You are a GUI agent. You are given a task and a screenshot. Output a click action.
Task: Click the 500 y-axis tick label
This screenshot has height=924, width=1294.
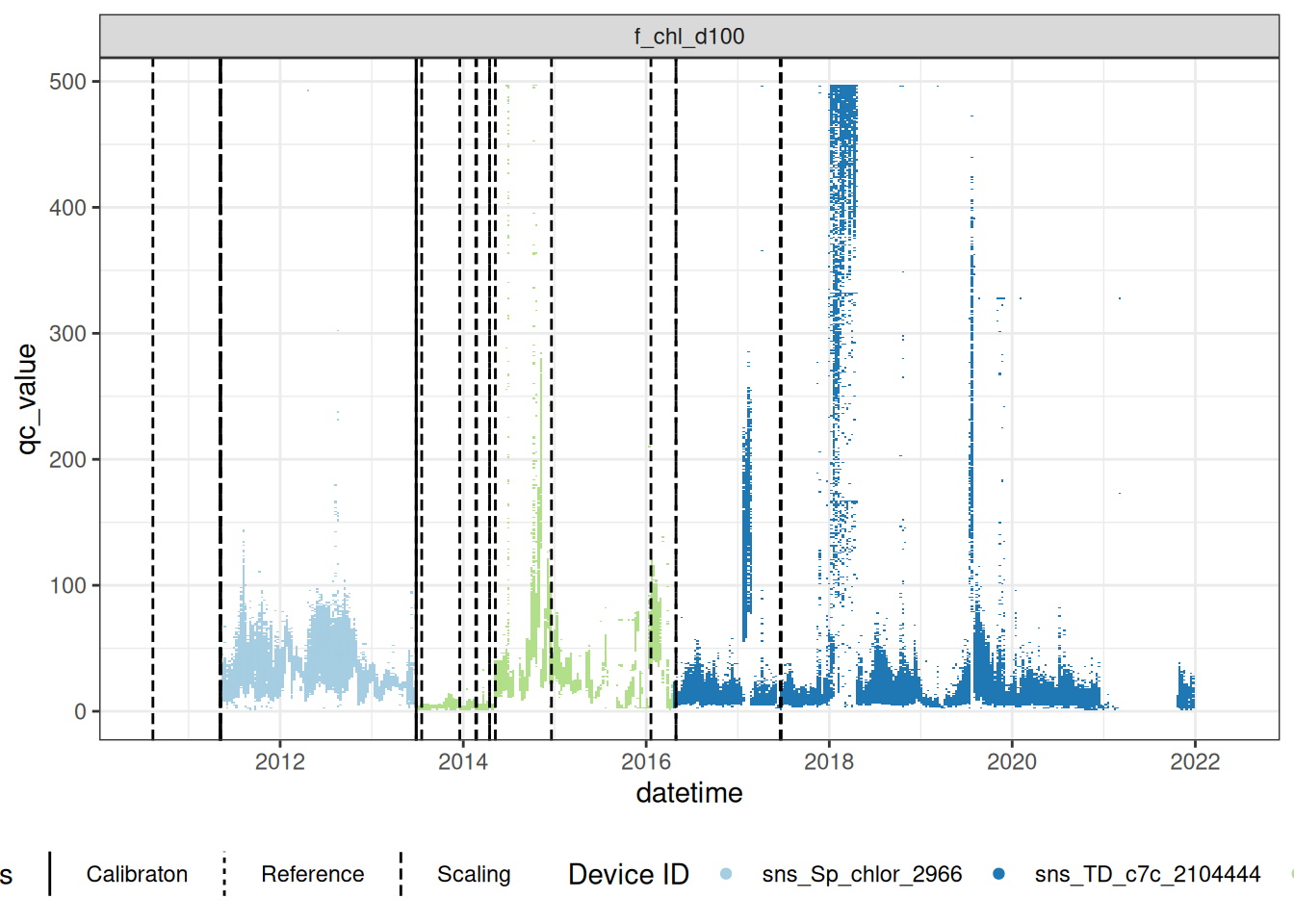coord(67,82)
